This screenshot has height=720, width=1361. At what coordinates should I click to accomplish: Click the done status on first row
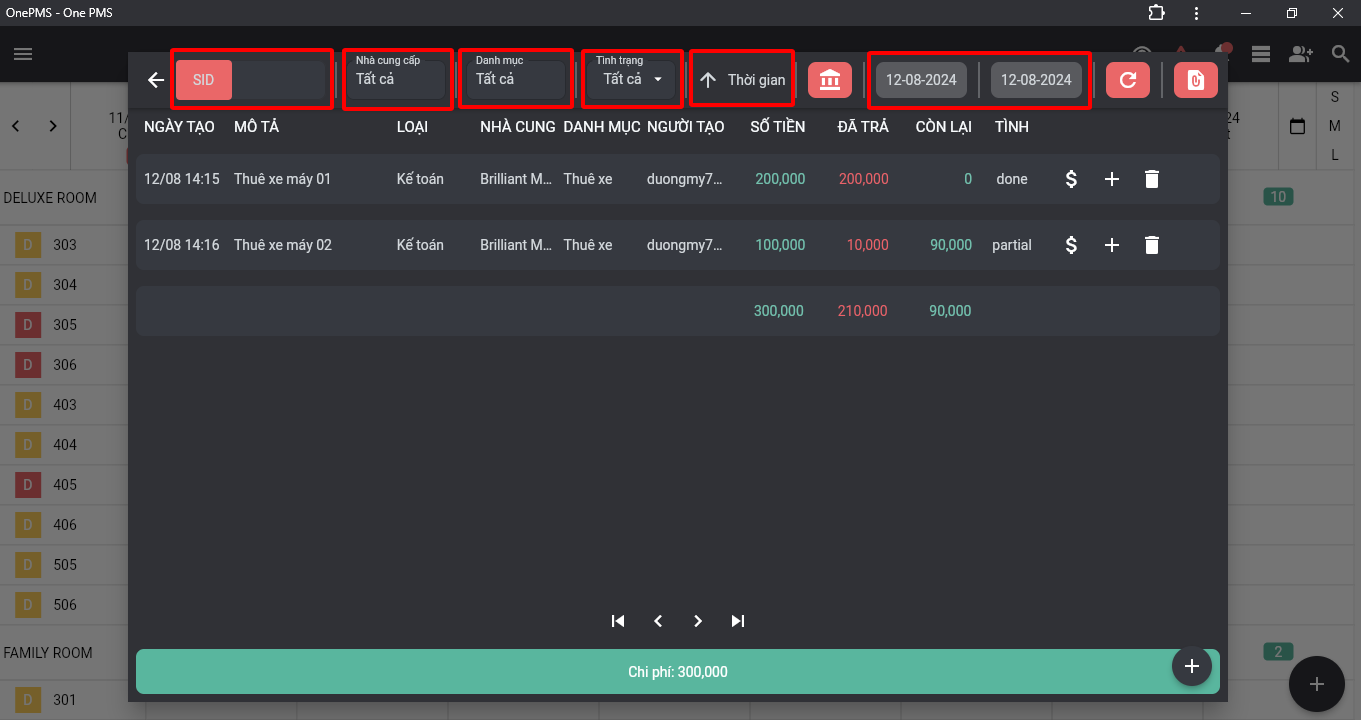tap(1012, 179)
